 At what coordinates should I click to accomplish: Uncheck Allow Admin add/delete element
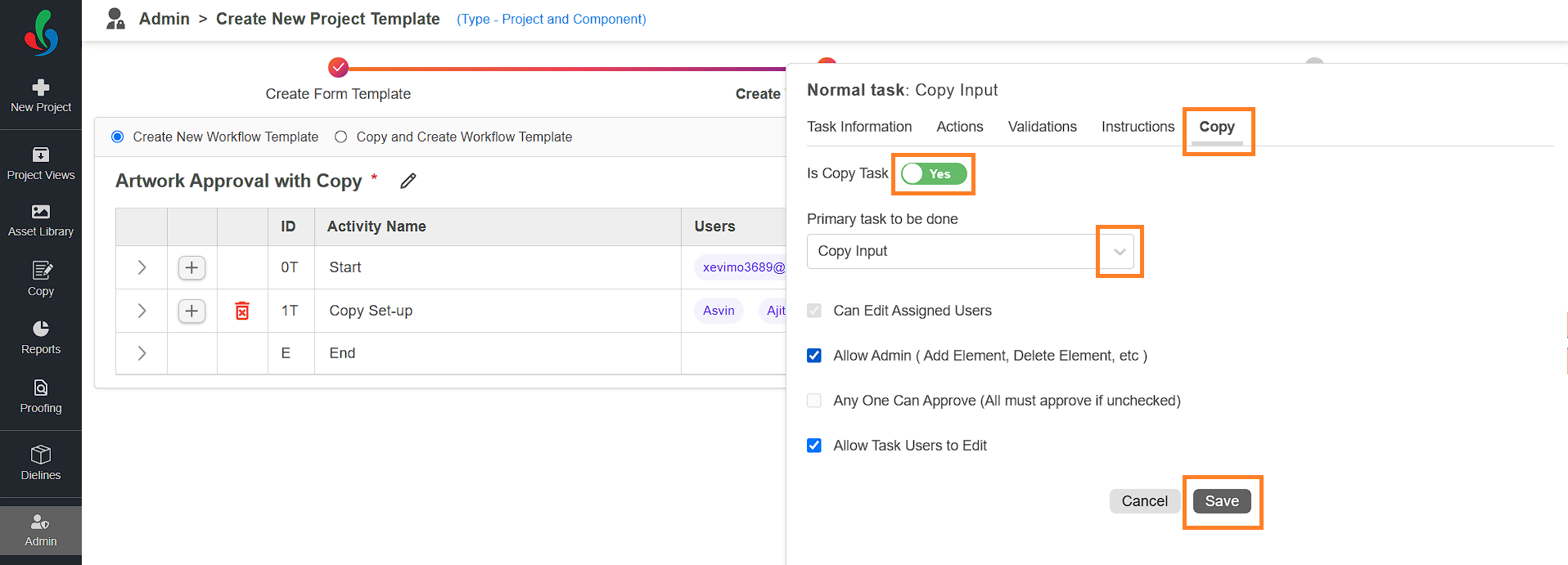click(814, 356)
